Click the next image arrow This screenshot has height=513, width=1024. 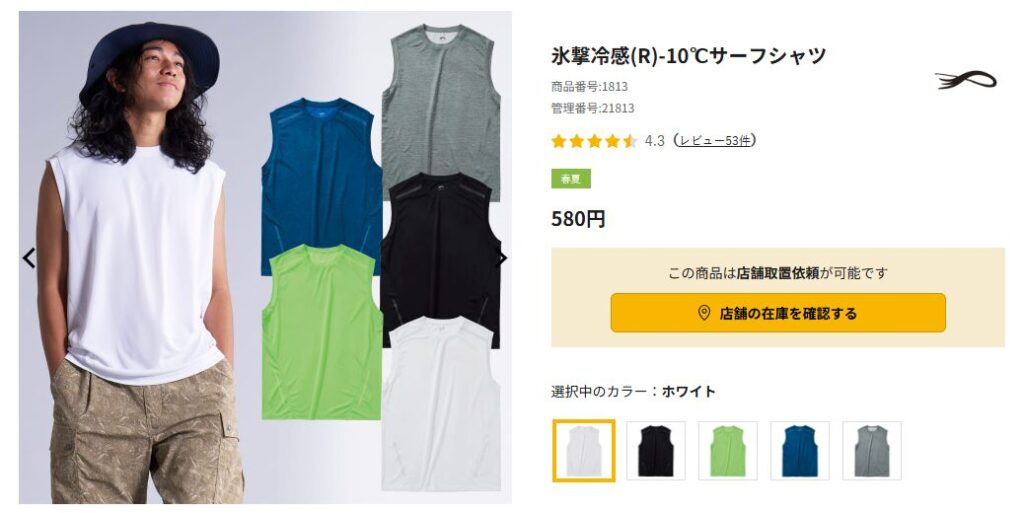(x=502, y=258)
